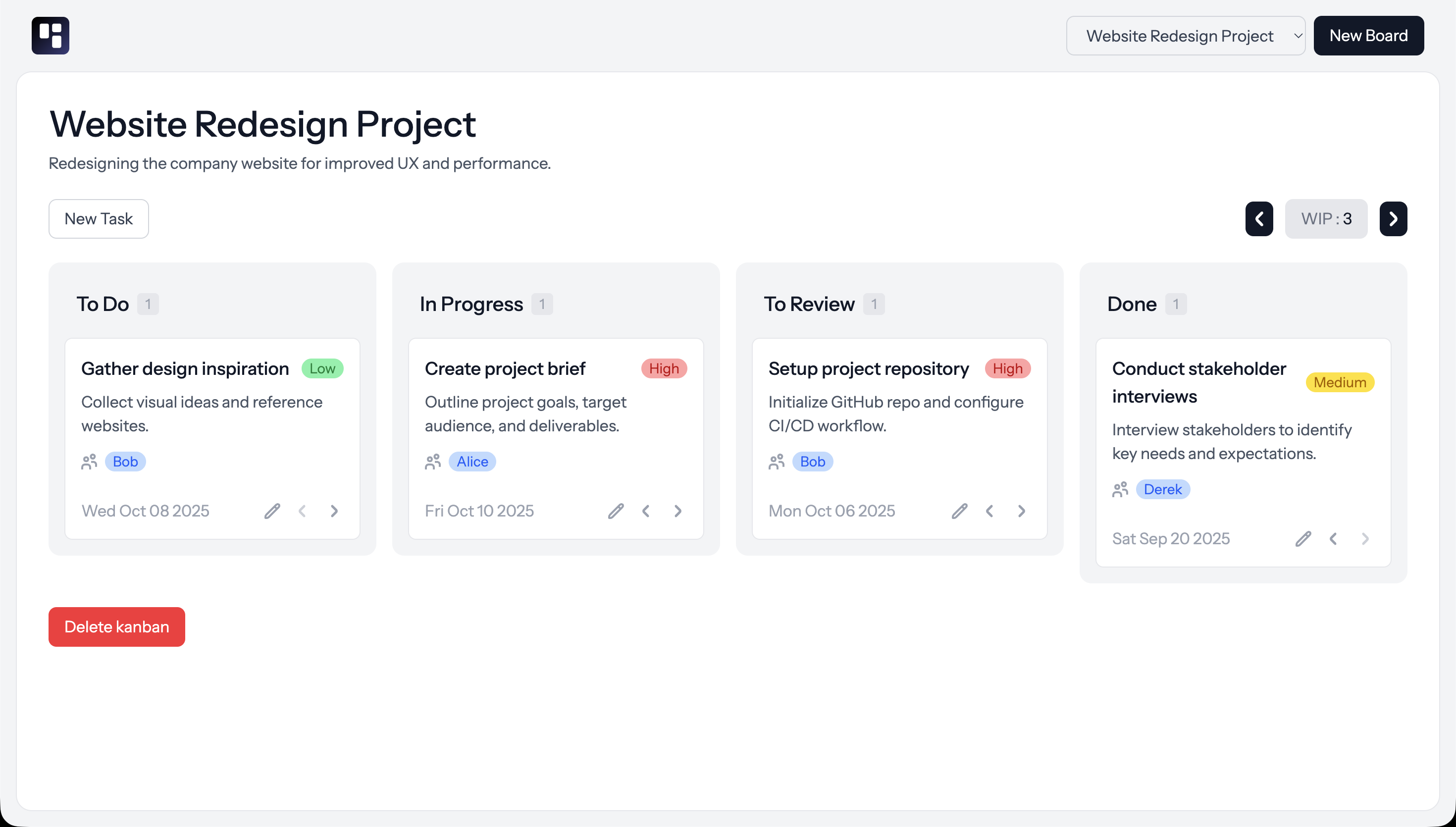1456x827 pixels.
Task: Move Conduct stakeholder interviews back to review
Action: click(1333, 538)
